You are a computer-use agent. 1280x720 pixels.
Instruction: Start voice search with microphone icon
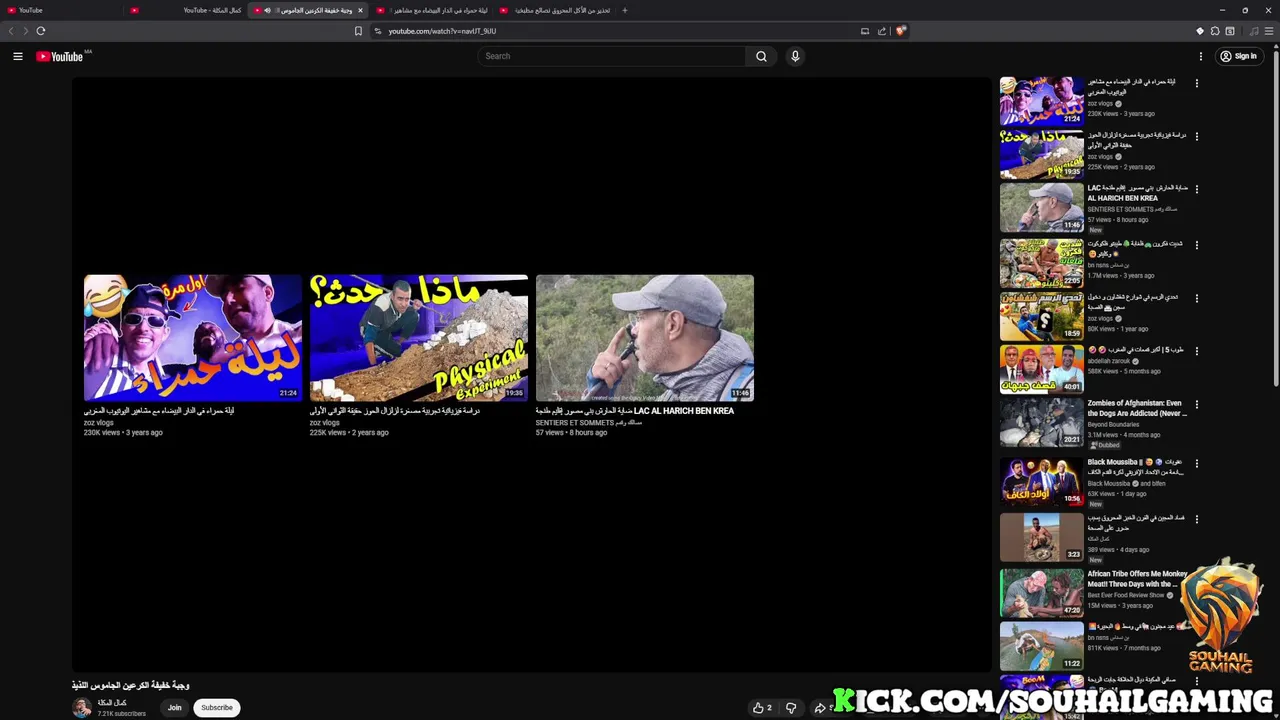click(795, 56)
